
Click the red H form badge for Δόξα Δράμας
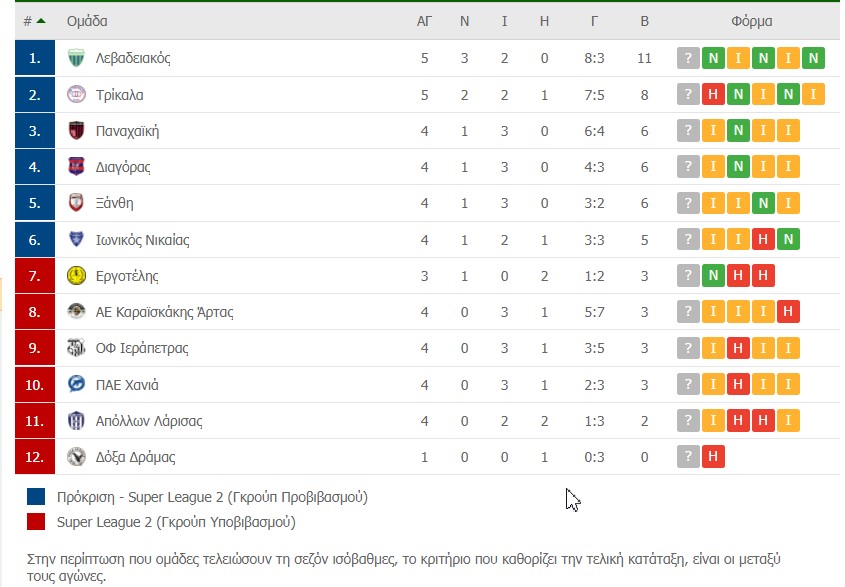713,457
